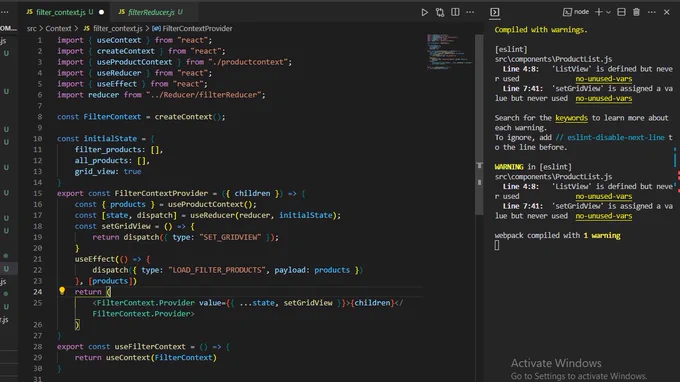Select the Context breadcrumb
The width and height of the screenshot is (680, 382).
(58, 29)
